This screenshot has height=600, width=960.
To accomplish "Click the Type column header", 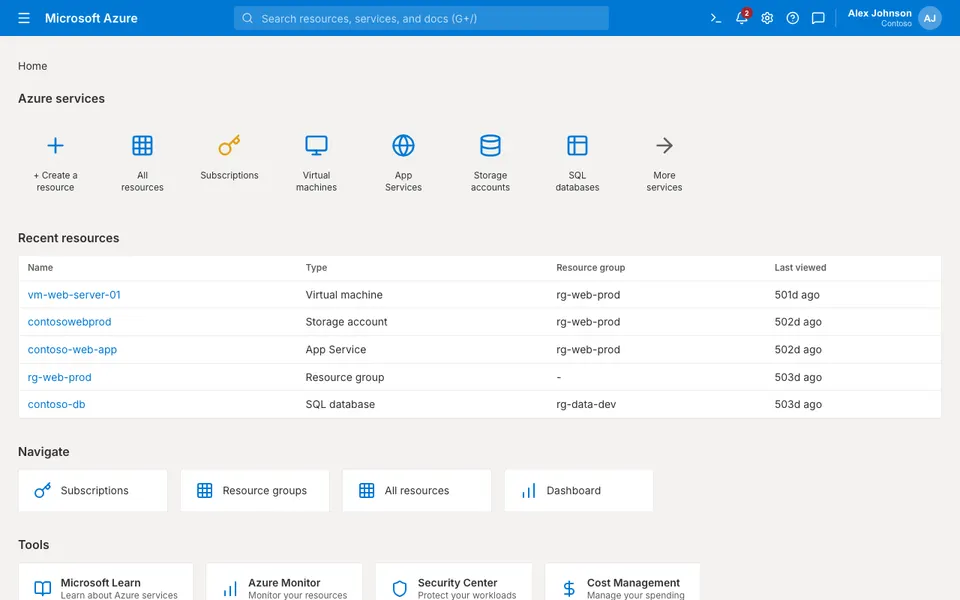I will [316, 268].
